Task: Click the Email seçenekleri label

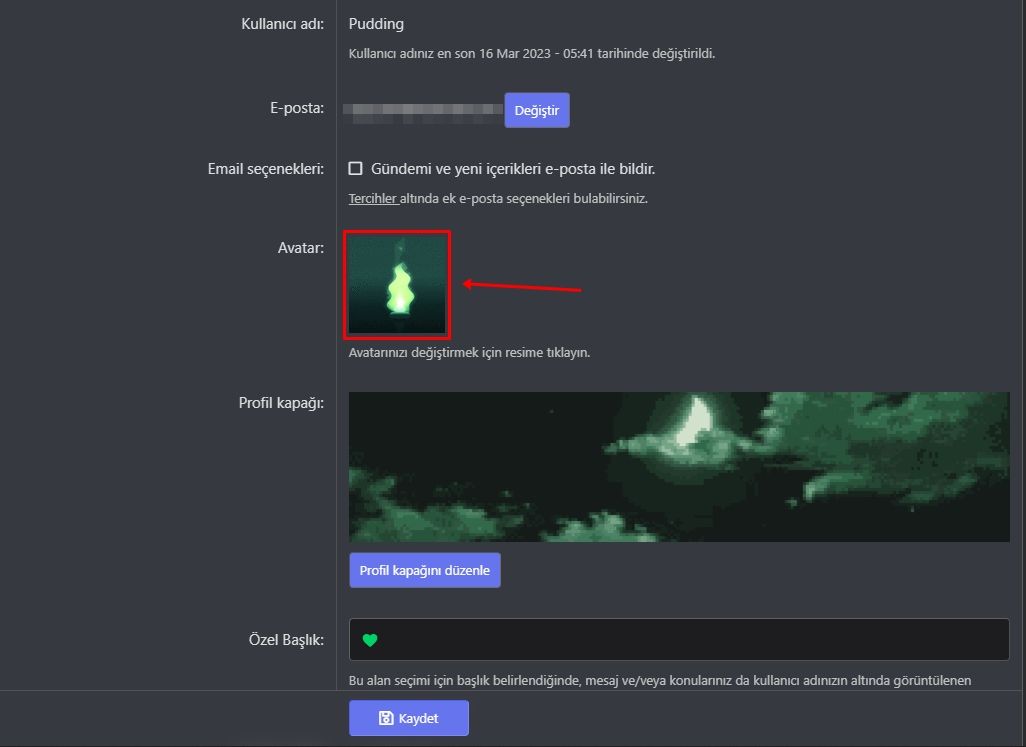Action: pyautogui.click(x=266, y=169)
